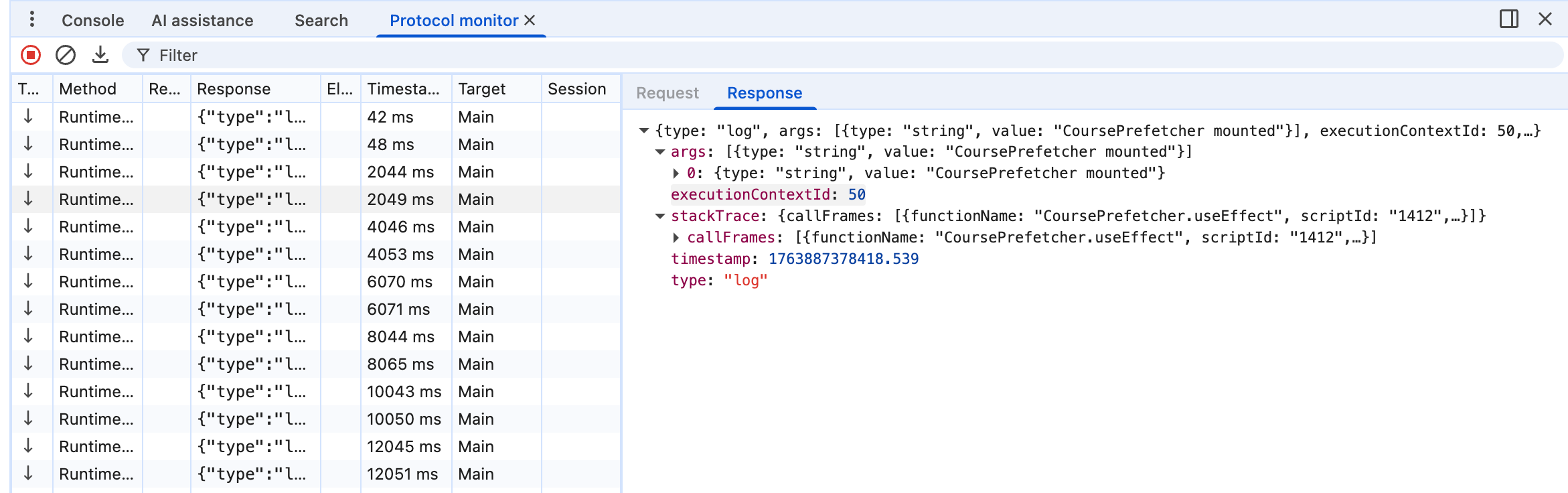Sort by the Method column header
The image size is (1568, 493).
click(x=88, y=89)
